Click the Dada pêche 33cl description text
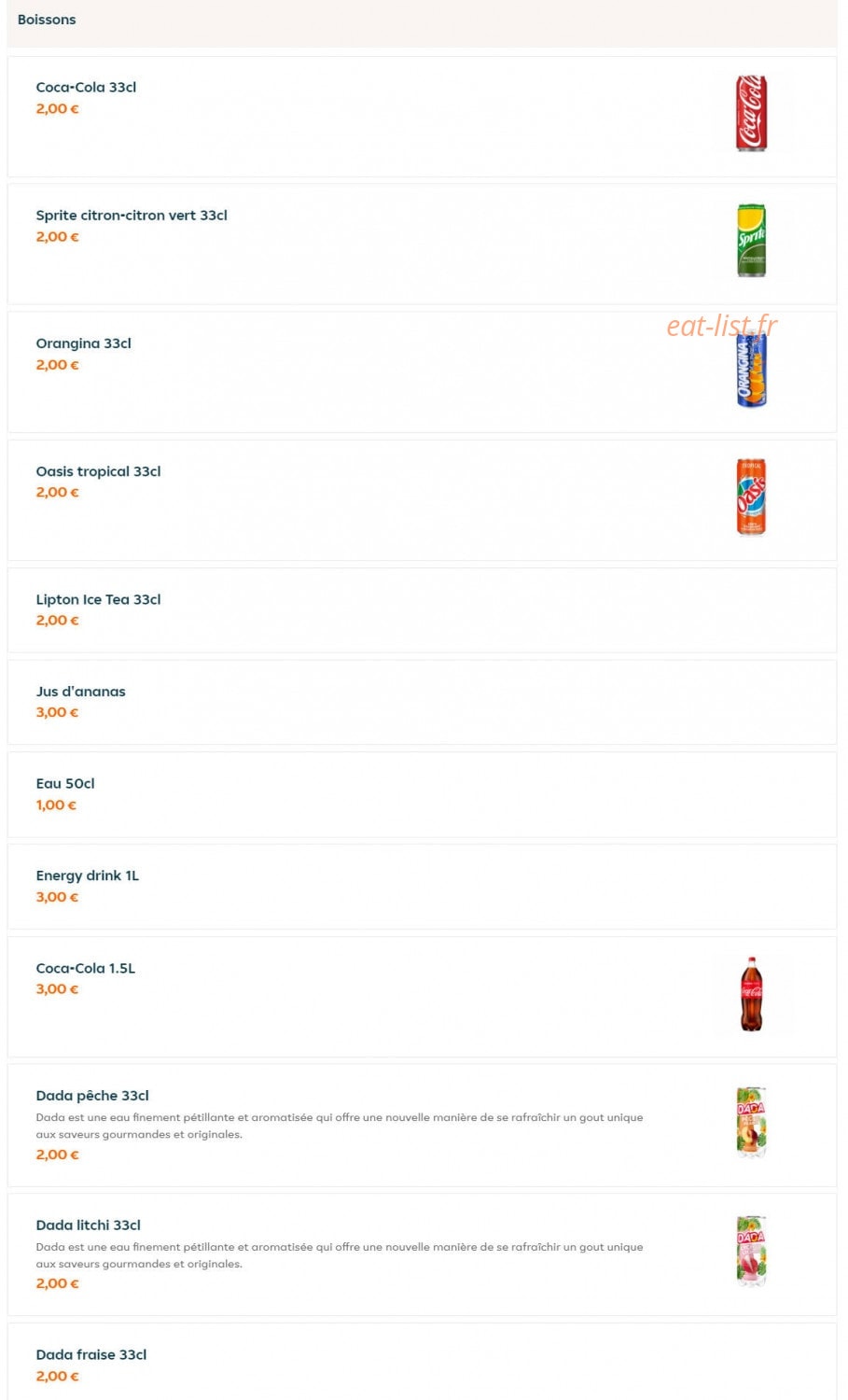Image resolution: width=848 pixels, height=1400 pixels. [340, 1126]
